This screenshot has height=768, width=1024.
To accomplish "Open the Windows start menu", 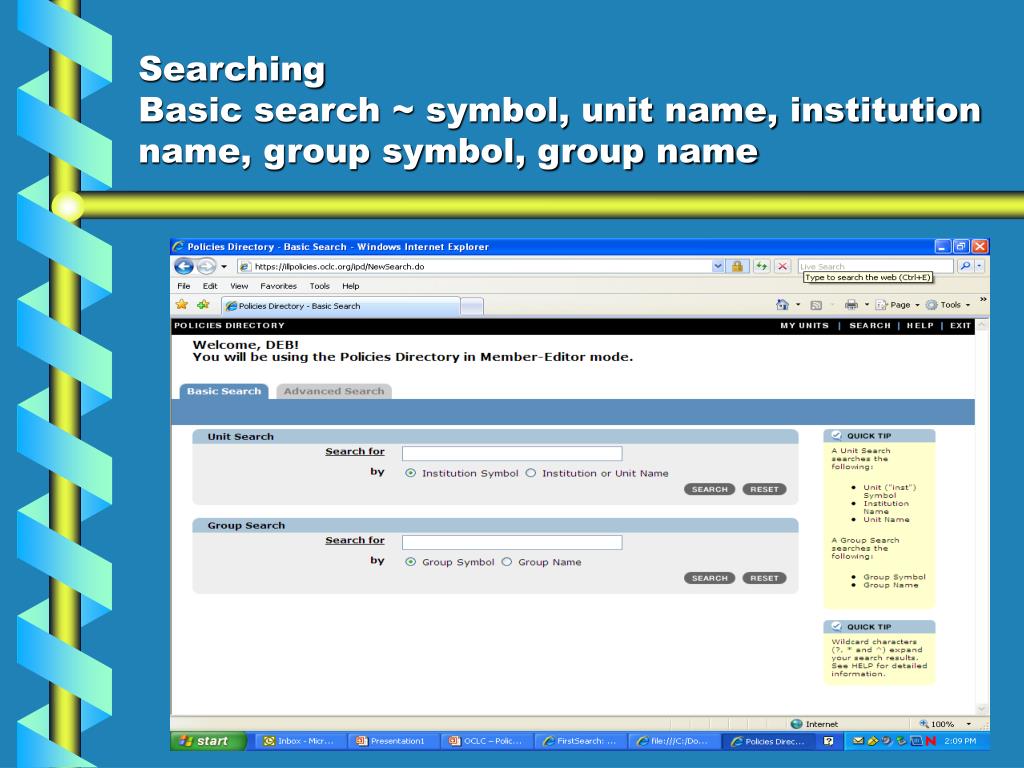I will (x=208, y=741).
